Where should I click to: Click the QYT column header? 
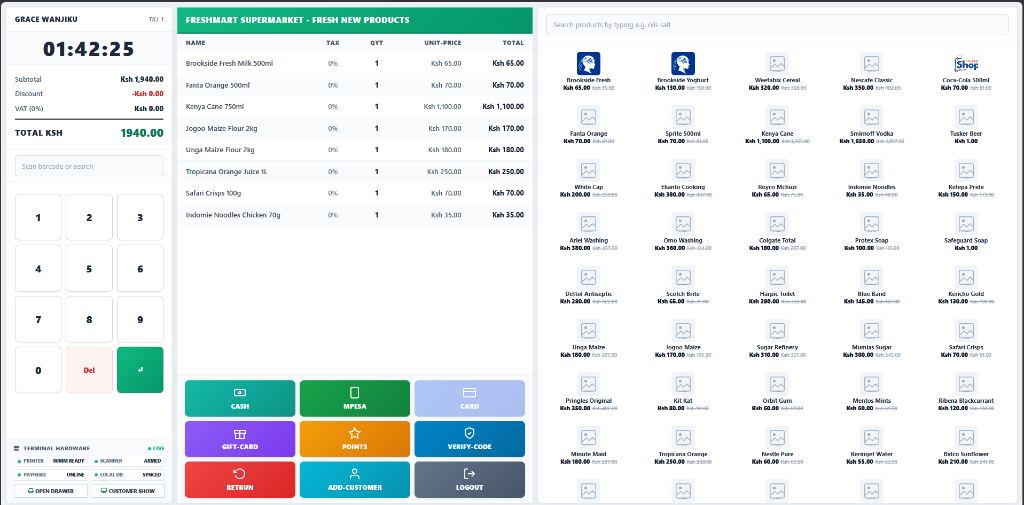tap(377, 43)
